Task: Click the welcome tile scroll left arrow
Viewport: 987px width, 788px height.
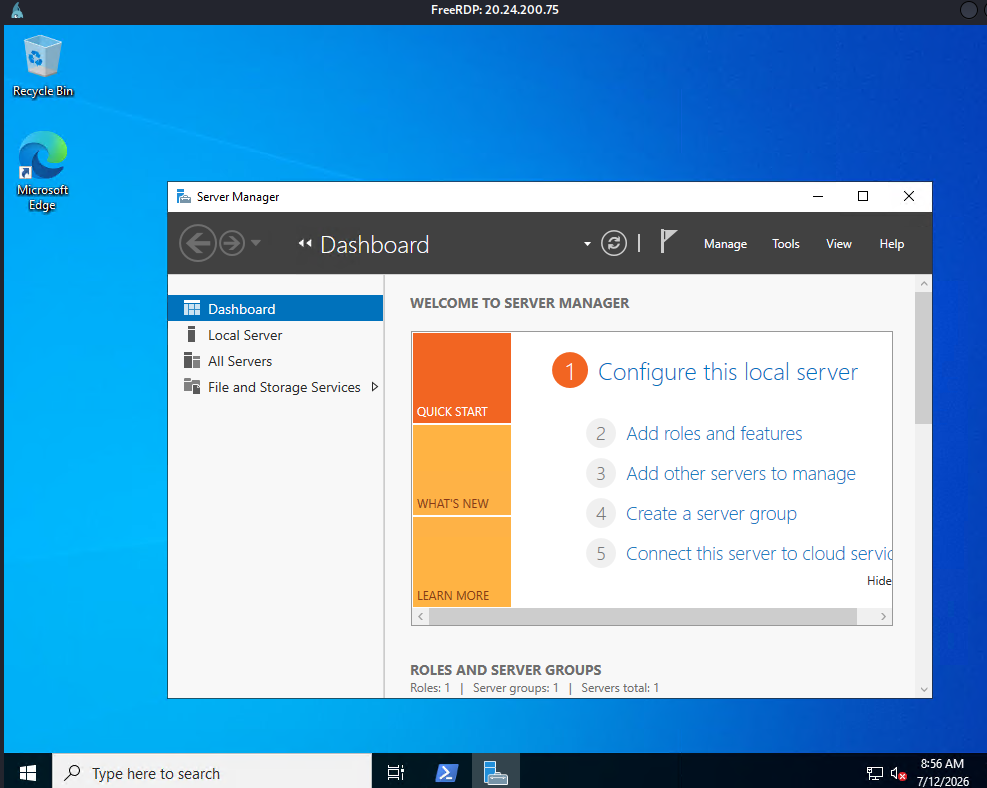Action: click(420, 616)
